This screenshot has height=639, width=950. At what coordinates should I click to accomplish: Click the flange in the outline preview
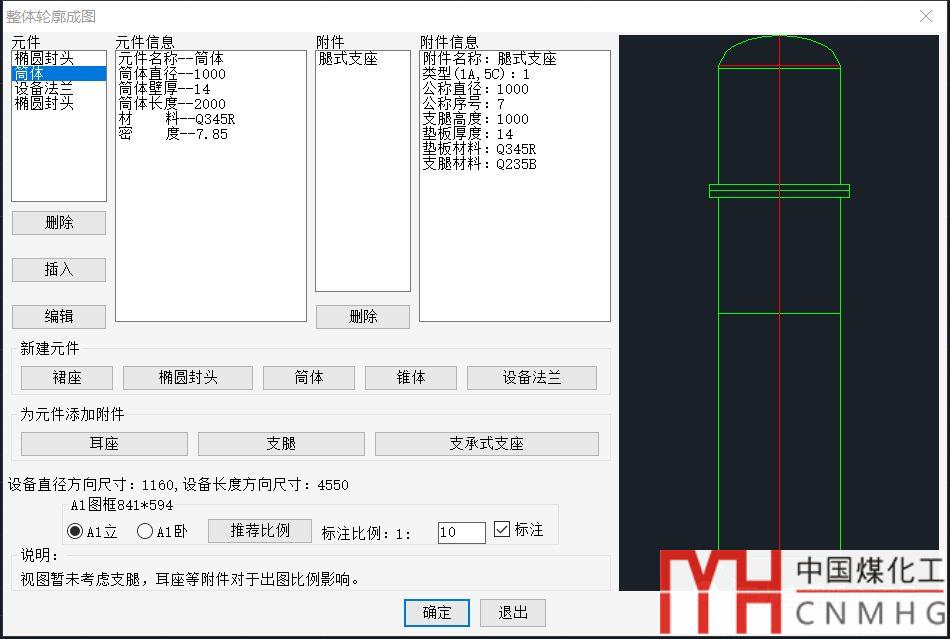[x=779, y=191]
